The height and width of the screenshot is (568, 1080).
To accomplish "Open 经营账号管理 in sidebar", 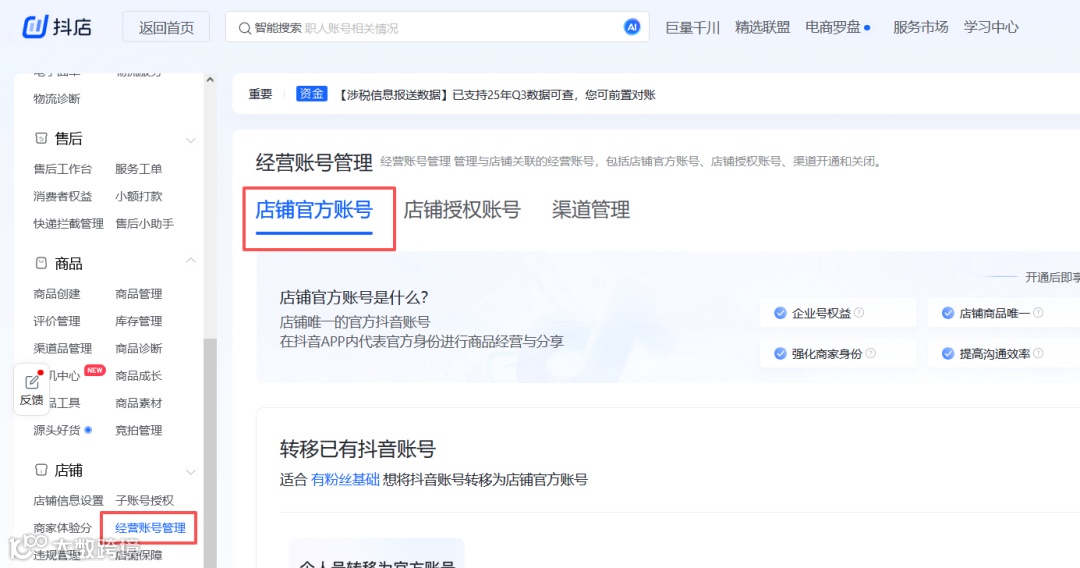I will pyautogui.click(x=150, y=528).
